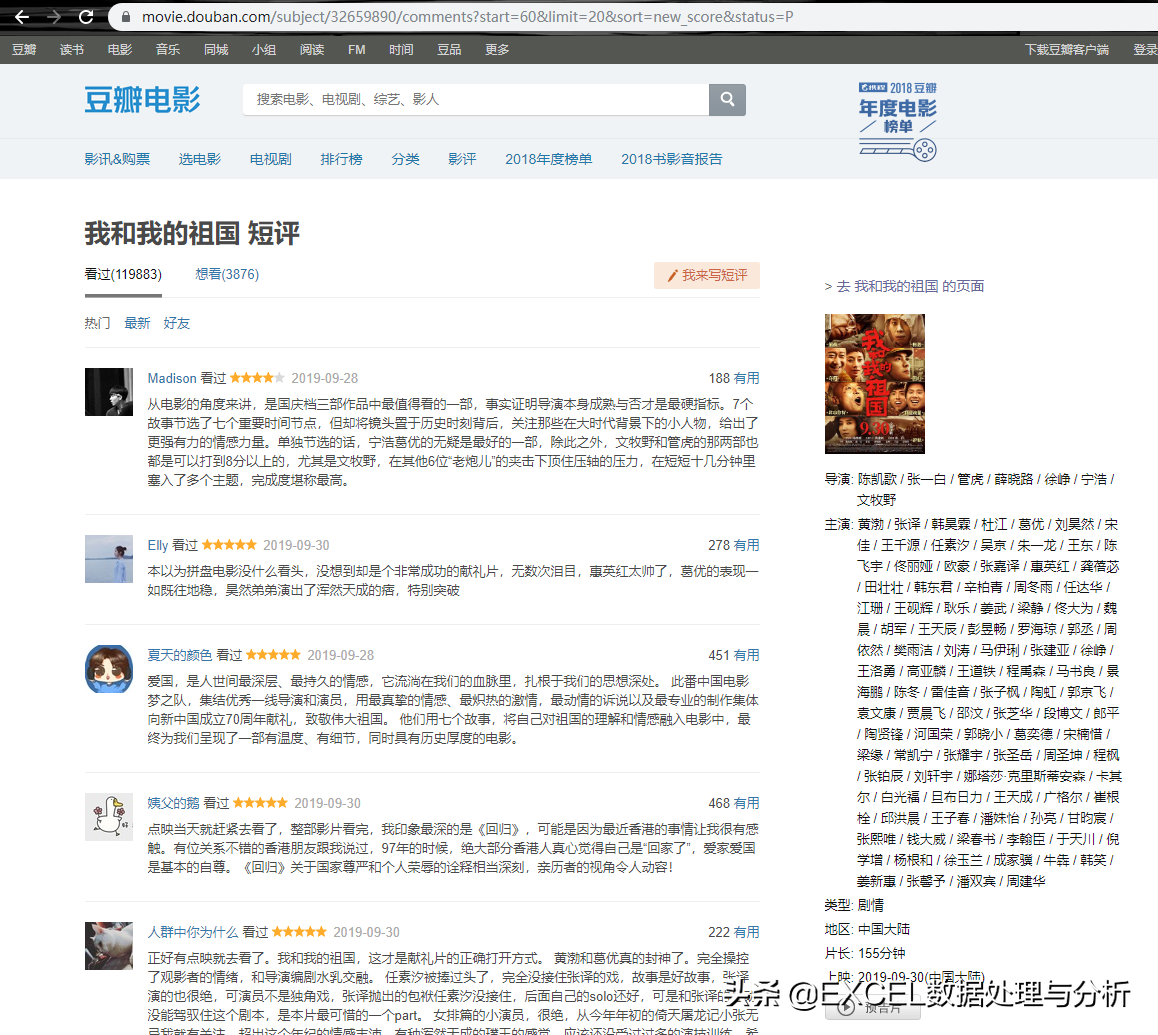This screenshot has width=1158, height=1035.
Task: Open 时间 in the top navigation
Action: coord(401,49)
